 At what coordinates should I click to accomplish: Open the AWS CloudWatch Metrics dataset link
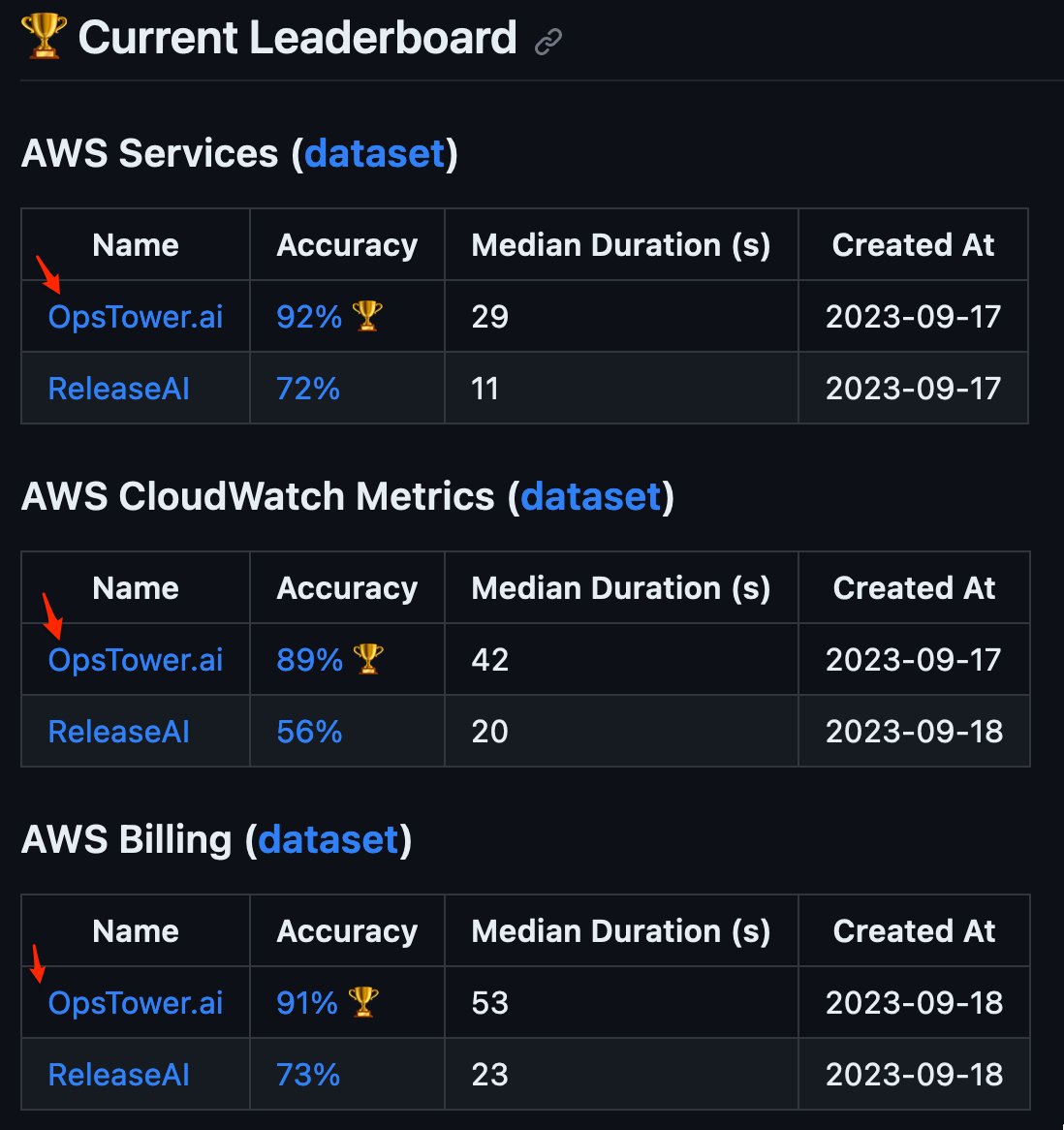click(591, 496)
